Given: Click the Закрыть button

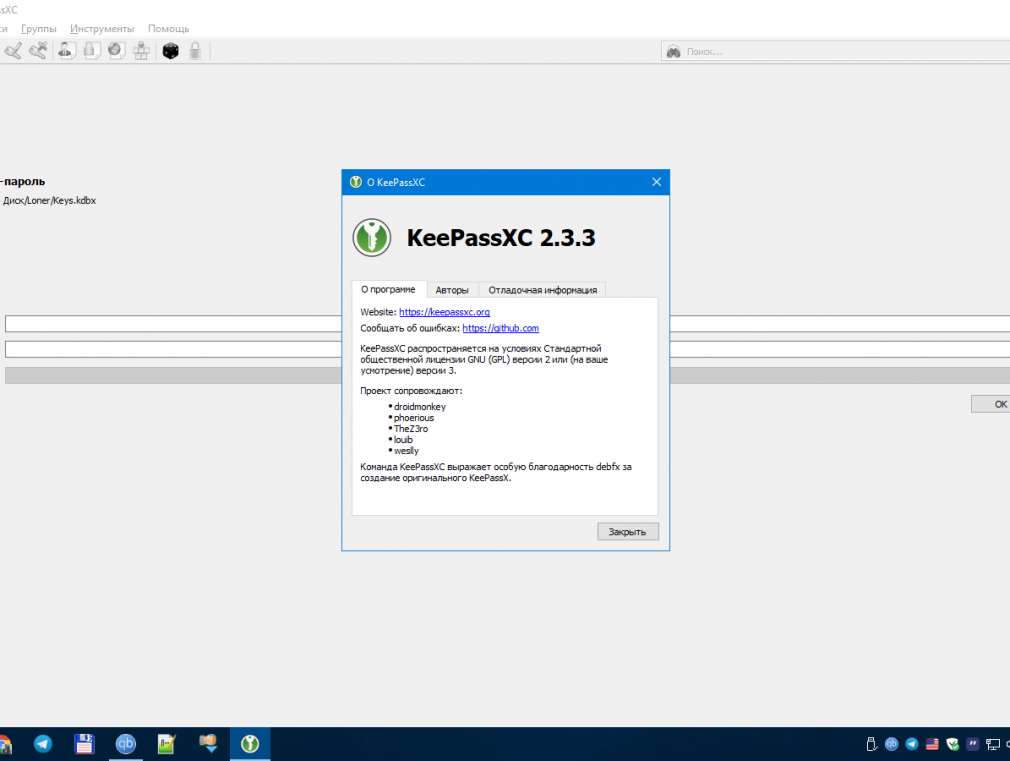Looking at the screenshot, I should click(x=627, y=532).
